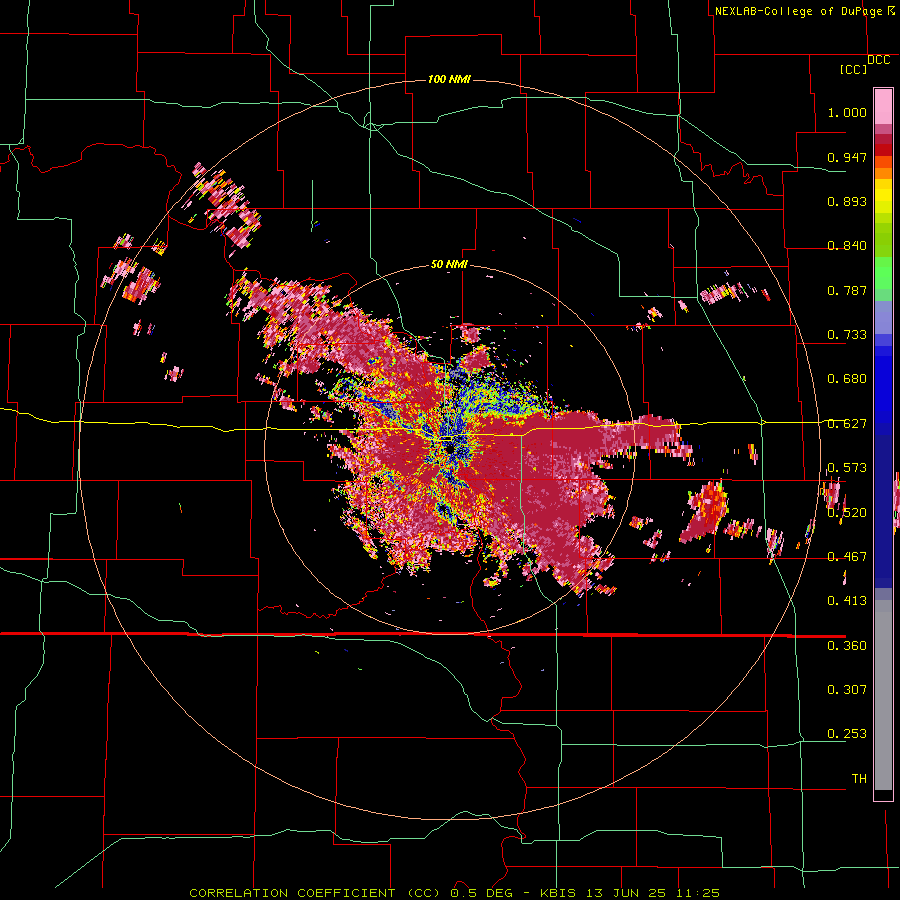The width and height of the screenshot is (900, 900).
Task: Click the 0.467 legend value
Action: [847, 557]
